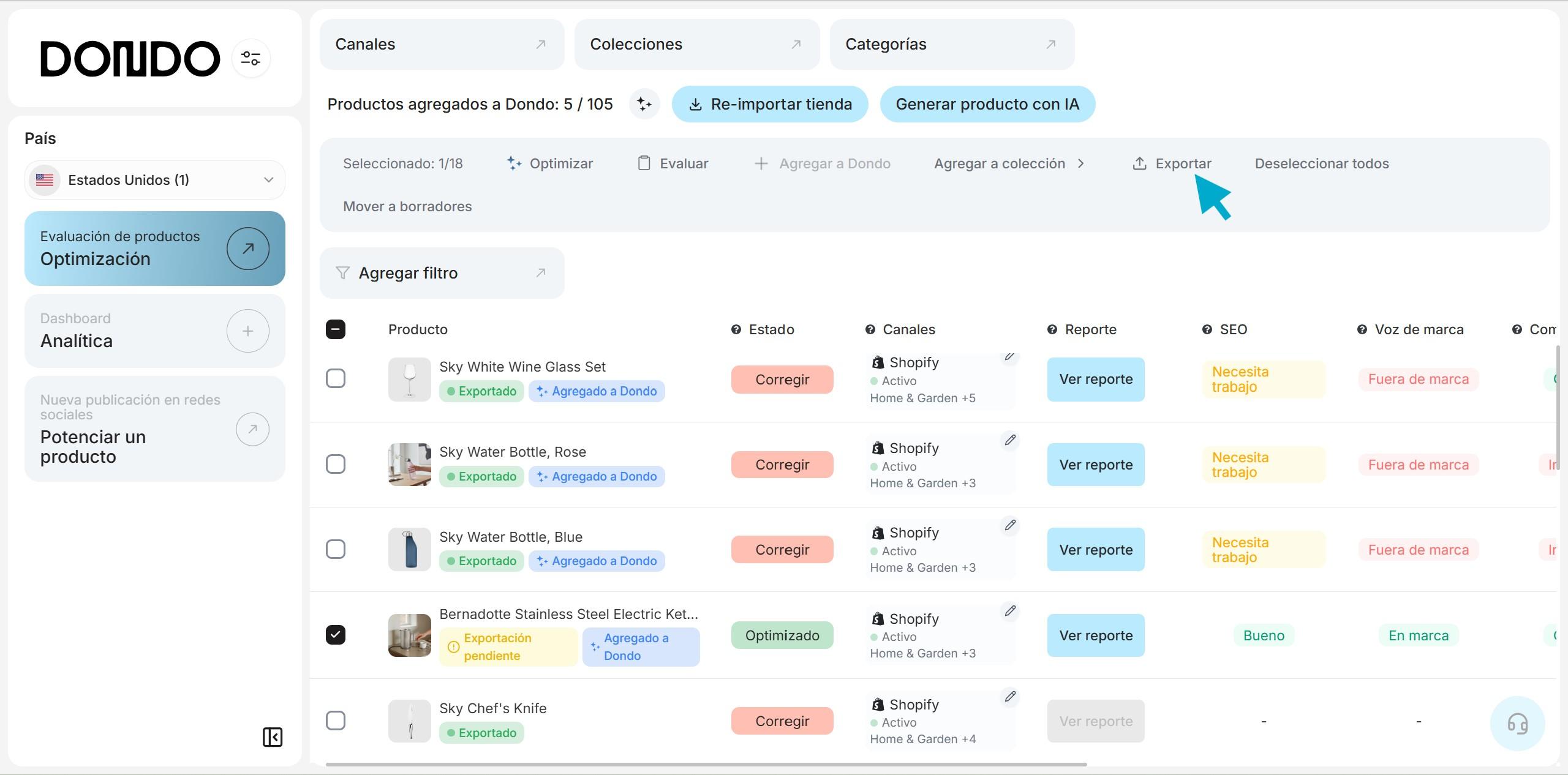Viewport: 1568px width, 775px height.
Task: Open the Estados Unidos country dropdown
Action: click(155, 180)
